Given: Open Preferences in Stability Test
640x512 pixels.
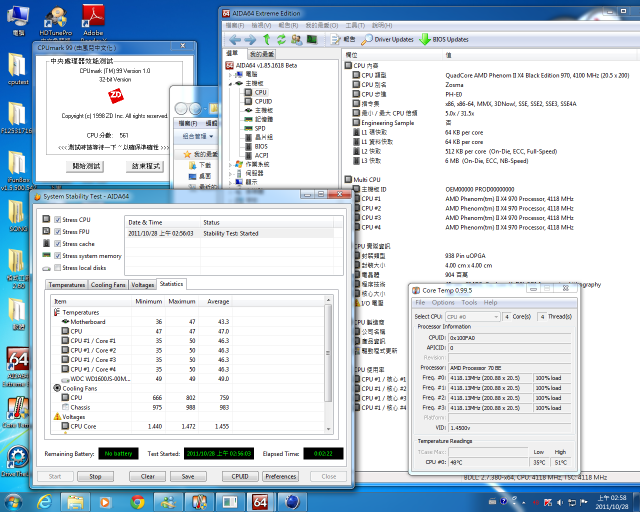Looking at the screenshot, I should (x=281, y=476).
